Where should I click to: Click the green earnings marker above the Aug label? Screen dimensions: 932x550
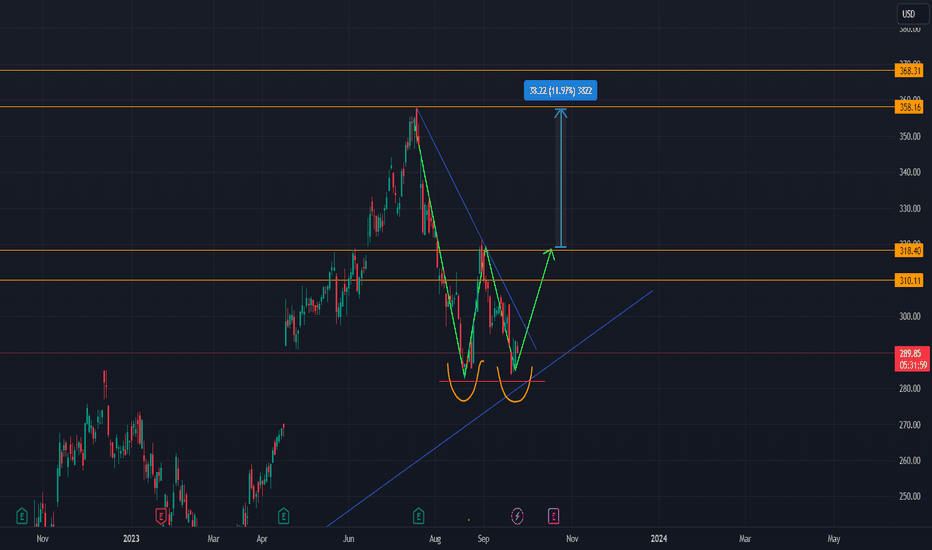pyautogui.click(x=418, y=516)
